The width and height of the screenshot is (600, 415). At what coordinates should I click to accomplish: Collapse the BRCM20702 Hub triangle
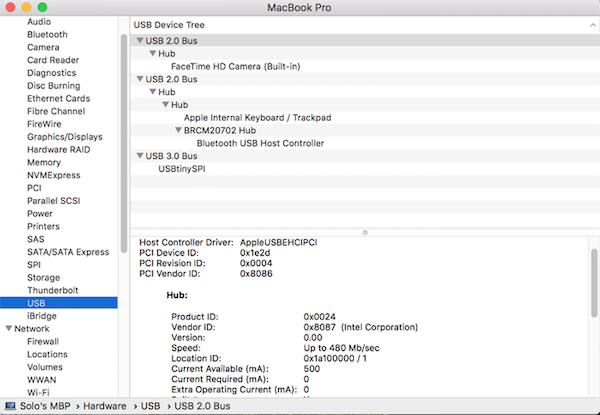click(x=178, y=130)
